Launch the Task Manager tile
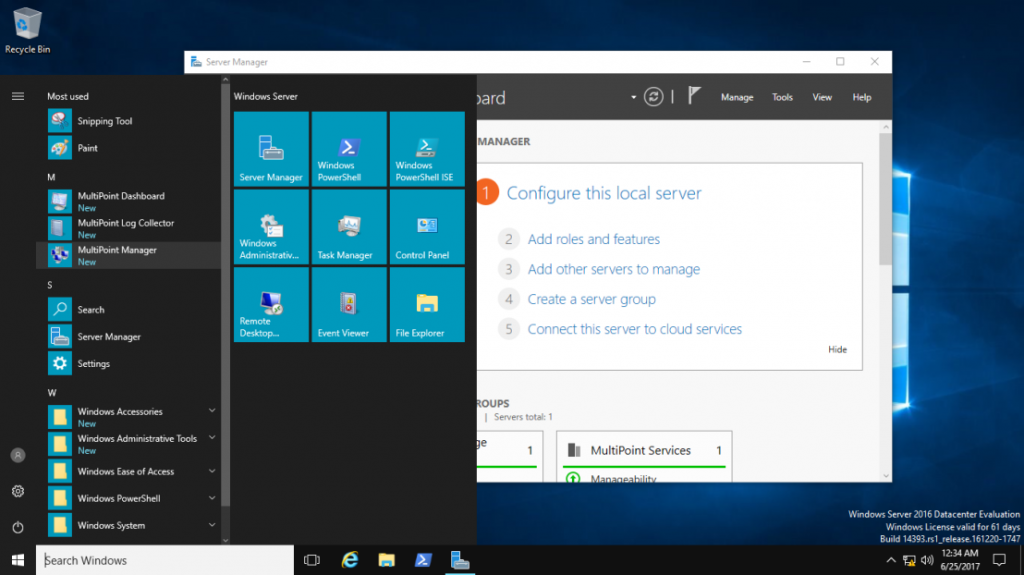The height and width of the screenshot is (575, 1024). [349, 227]
